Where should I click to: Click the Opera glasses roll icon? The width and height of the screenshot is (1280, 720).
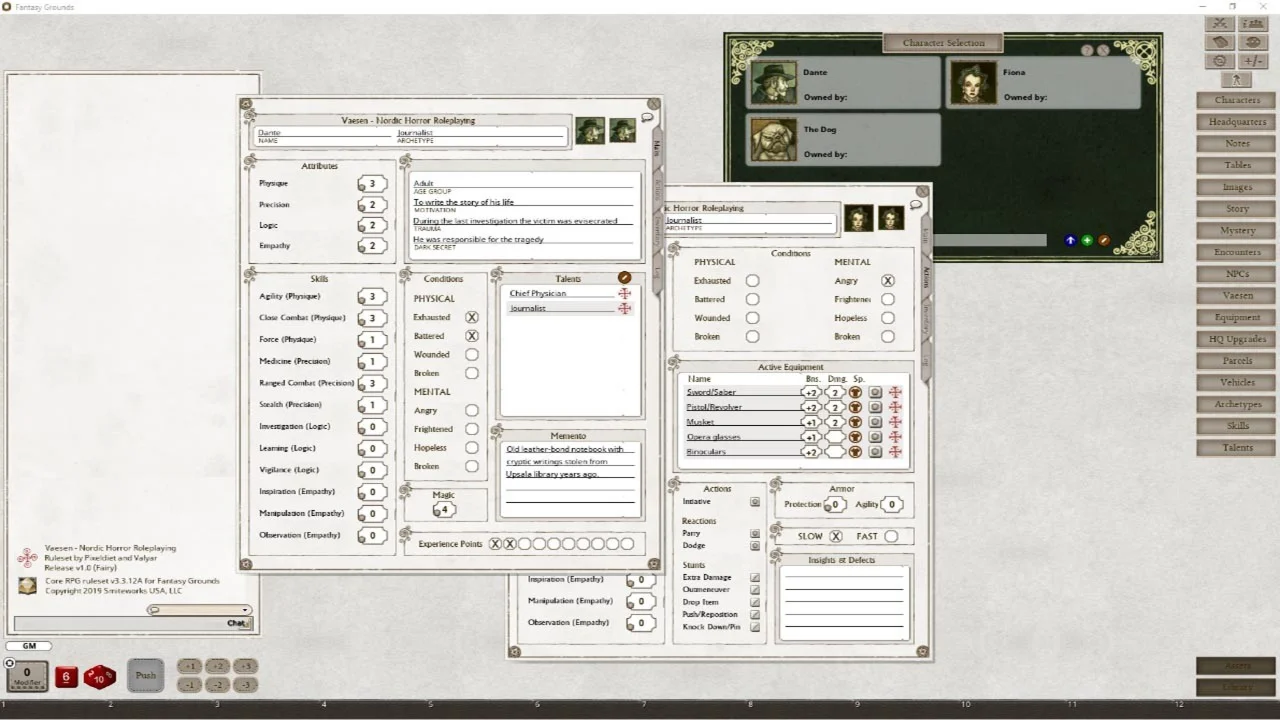[875, 437]
